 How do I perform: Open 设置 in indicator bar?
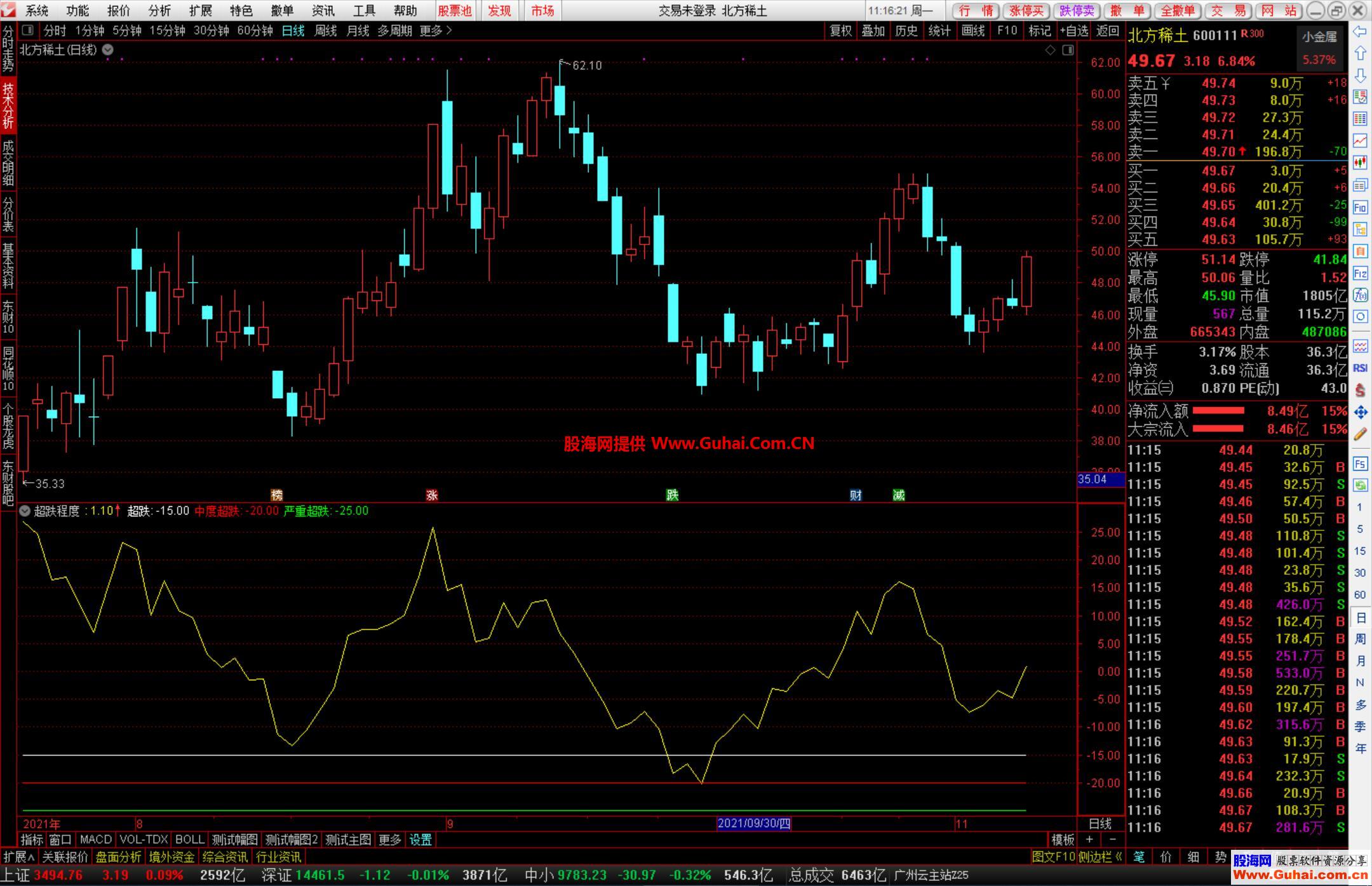point(420,840)
